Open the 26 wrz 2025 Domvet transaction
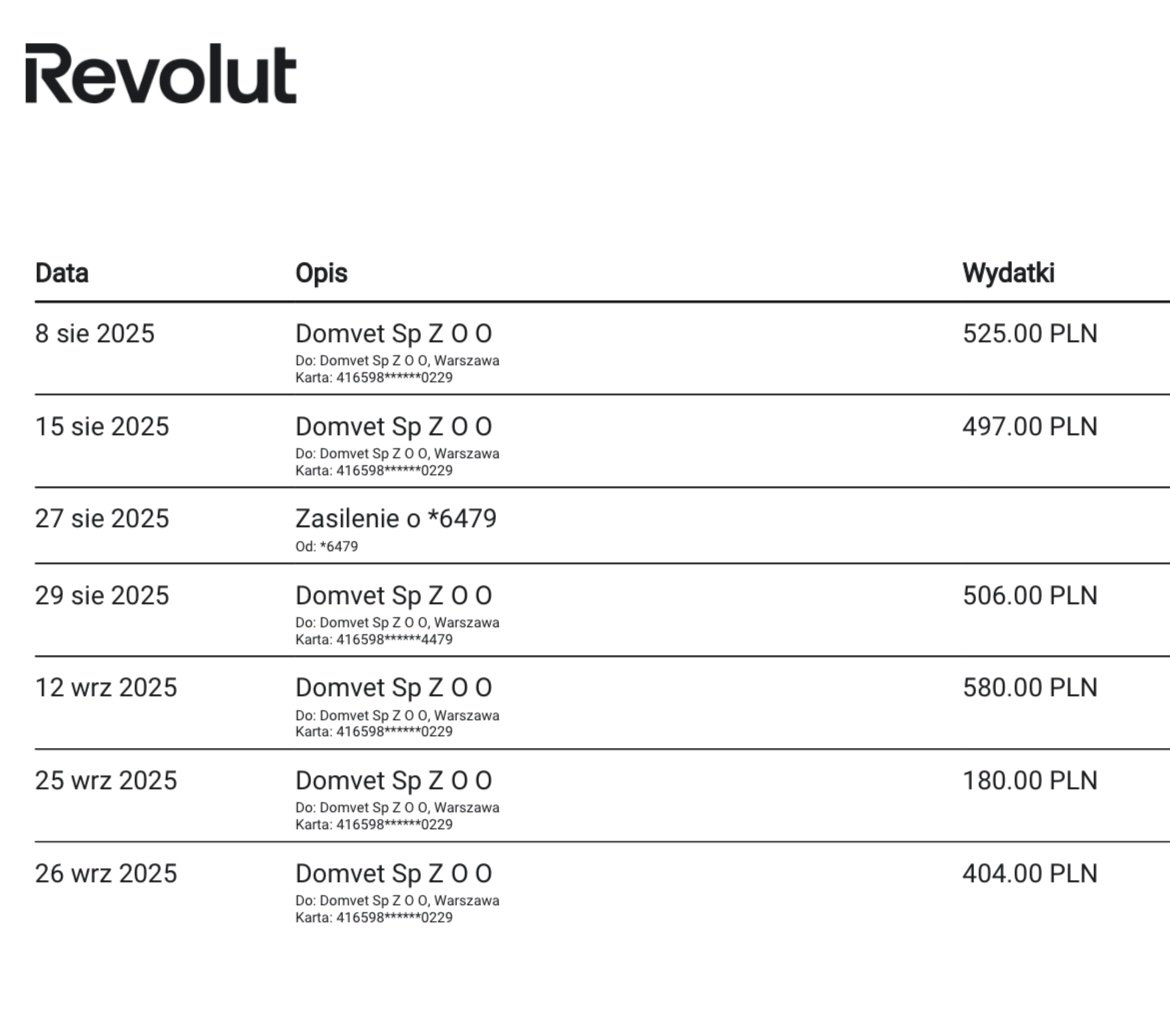 (602, 888)
